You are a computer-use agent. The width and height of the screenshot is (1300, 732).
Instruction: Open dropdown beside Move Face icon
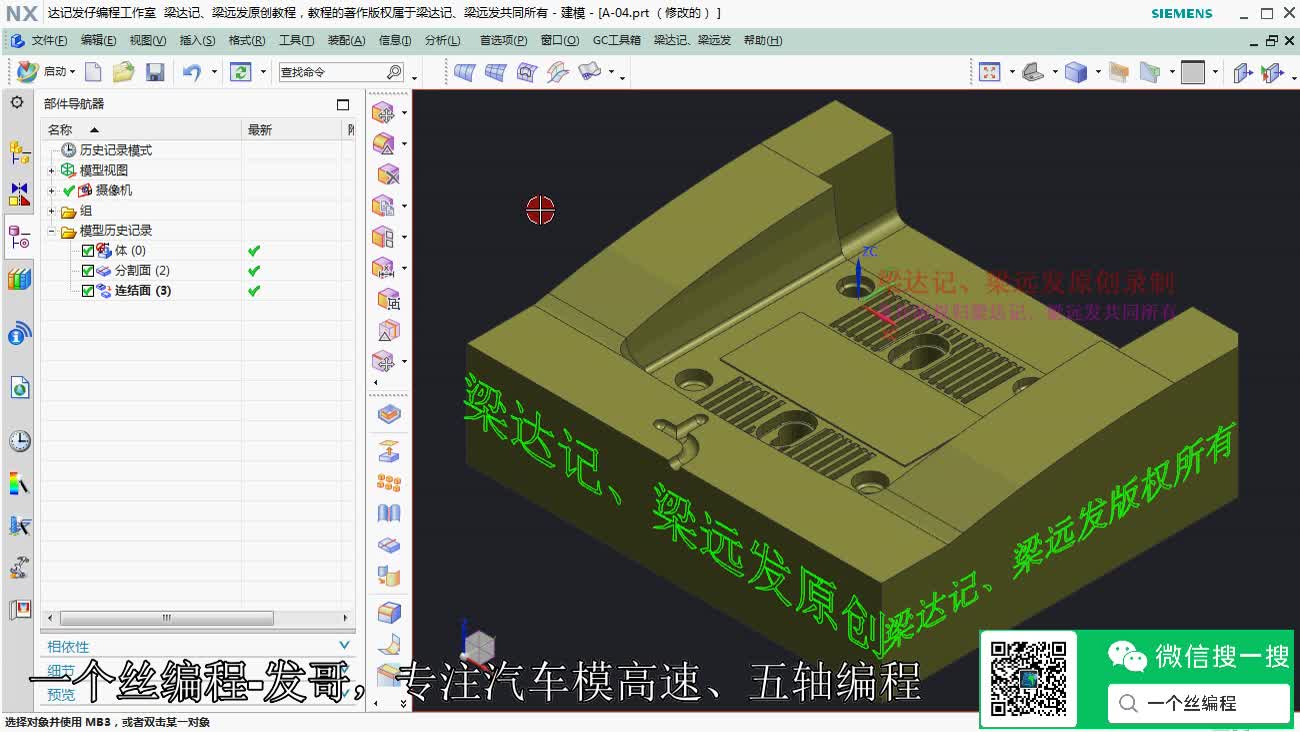click(404, 113)
